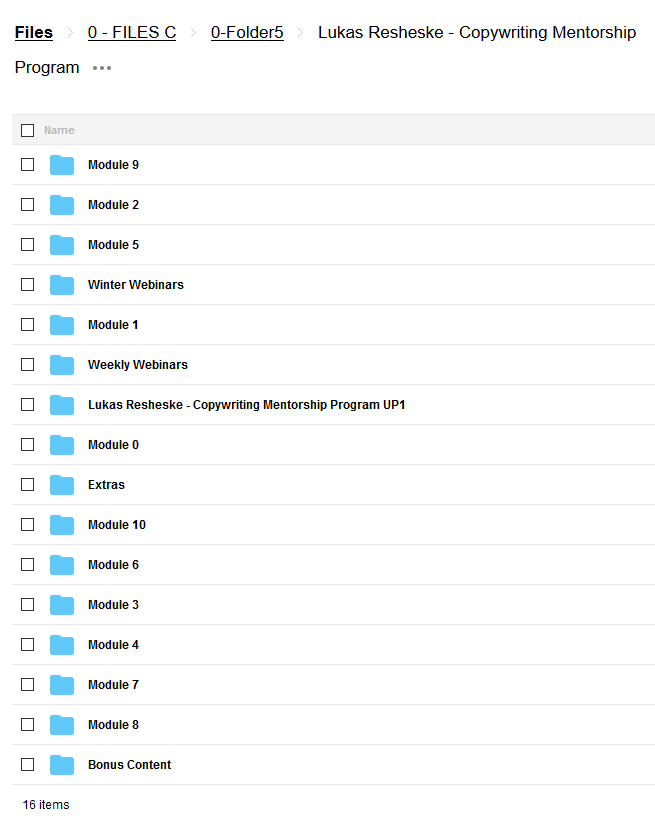This screenshot has height=837, width=655.
Task: Tick the Module 4 checkbox
Action: click(28, 645)
